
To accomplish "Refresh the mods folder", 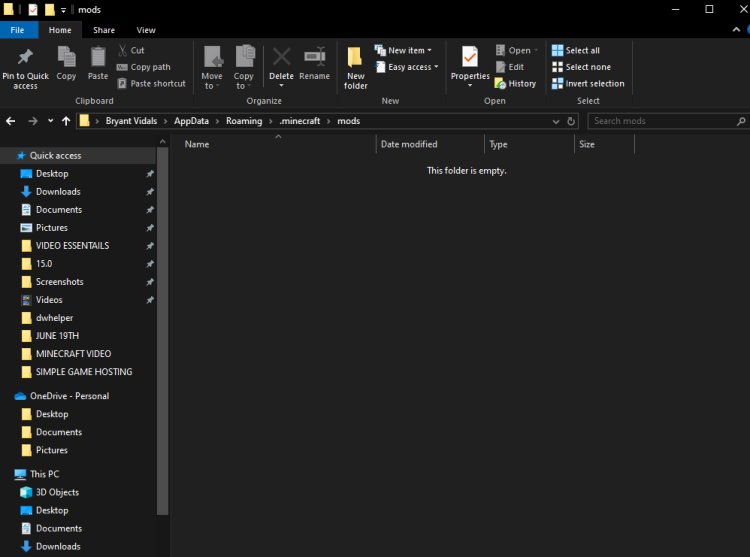I will tap(571, 121).
